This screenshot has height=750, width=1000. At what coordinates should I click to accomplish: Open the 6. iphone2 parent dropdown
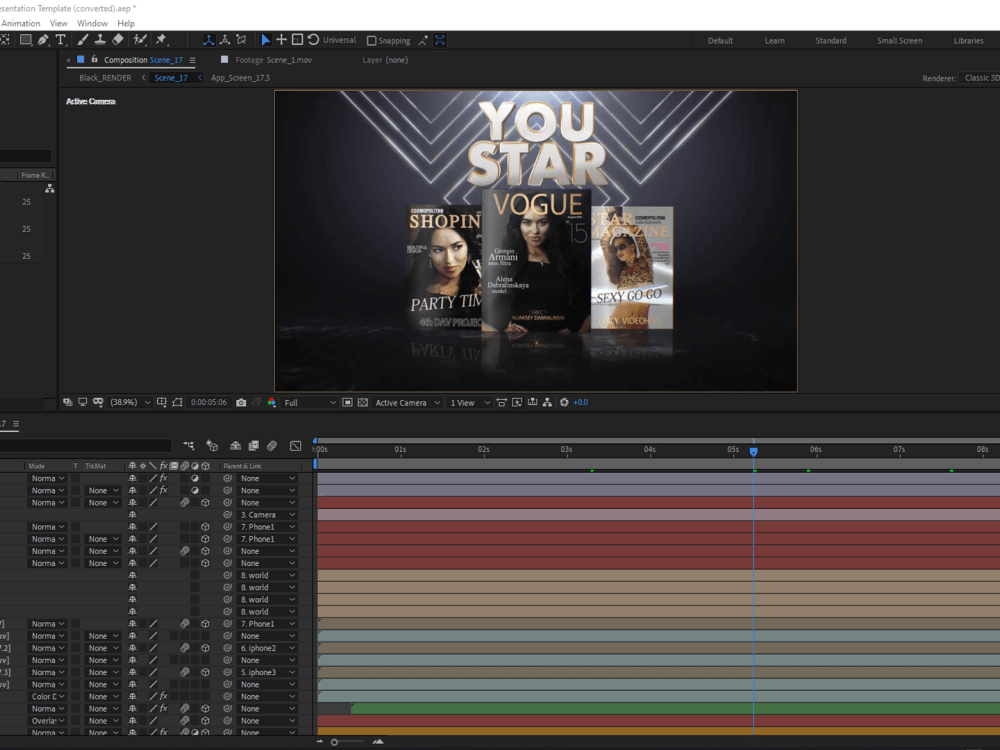pos(267,648)
